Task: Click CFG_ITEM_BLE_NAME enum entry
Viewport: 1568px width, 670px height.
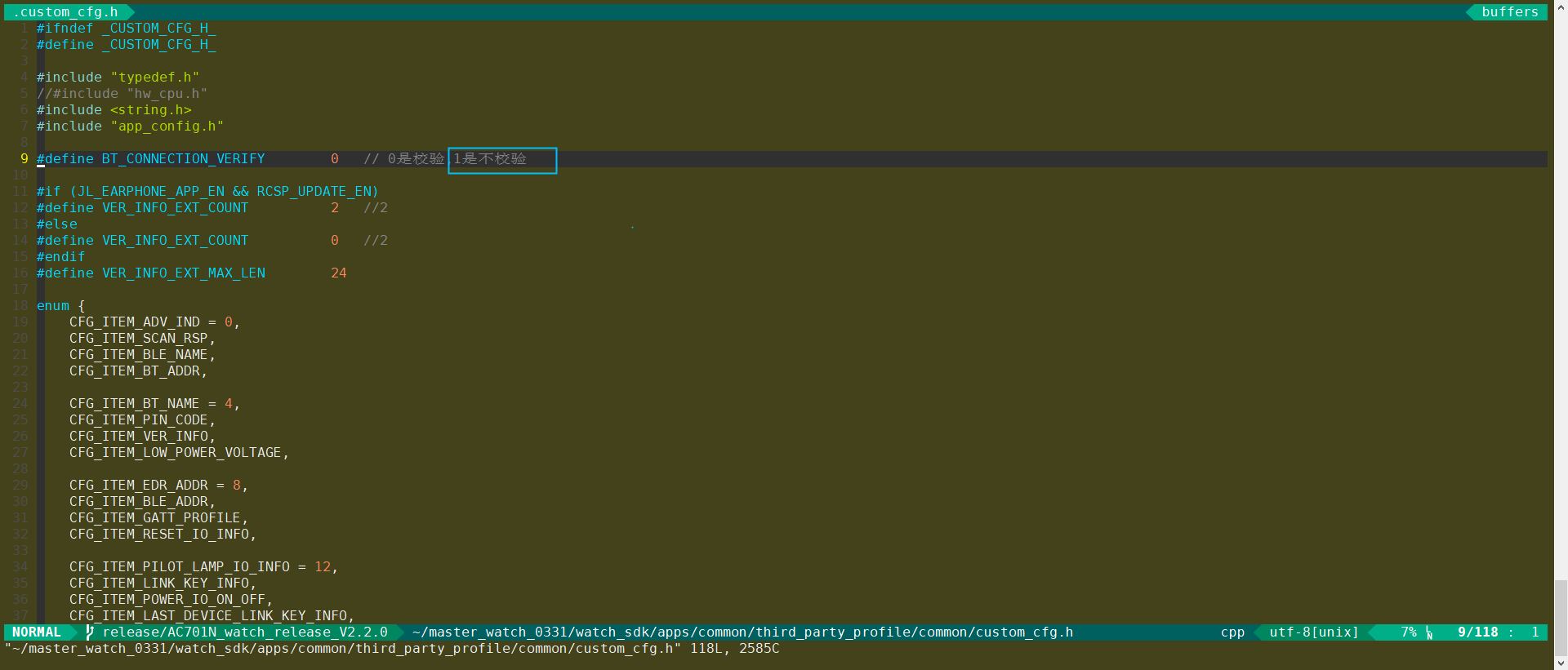Action: point(139,355)
